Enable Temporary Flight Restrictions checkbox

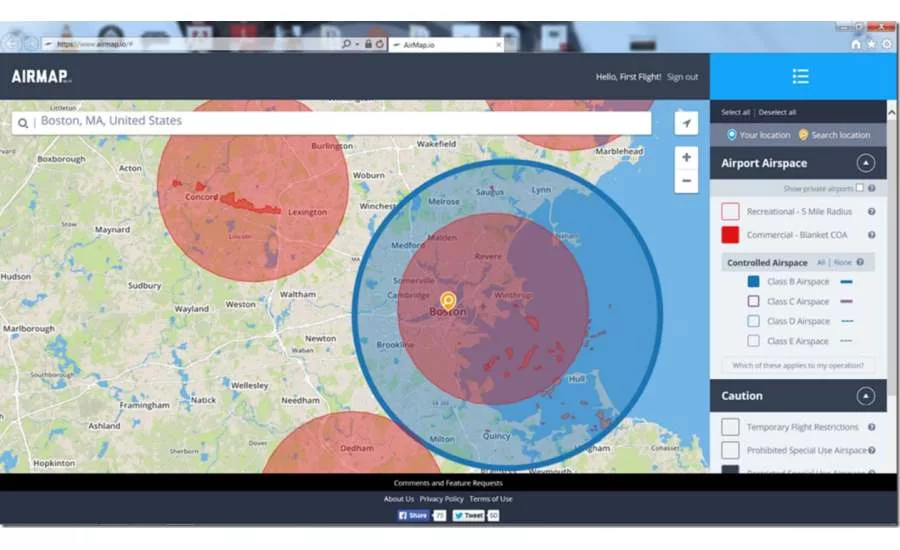click(730, 427)
